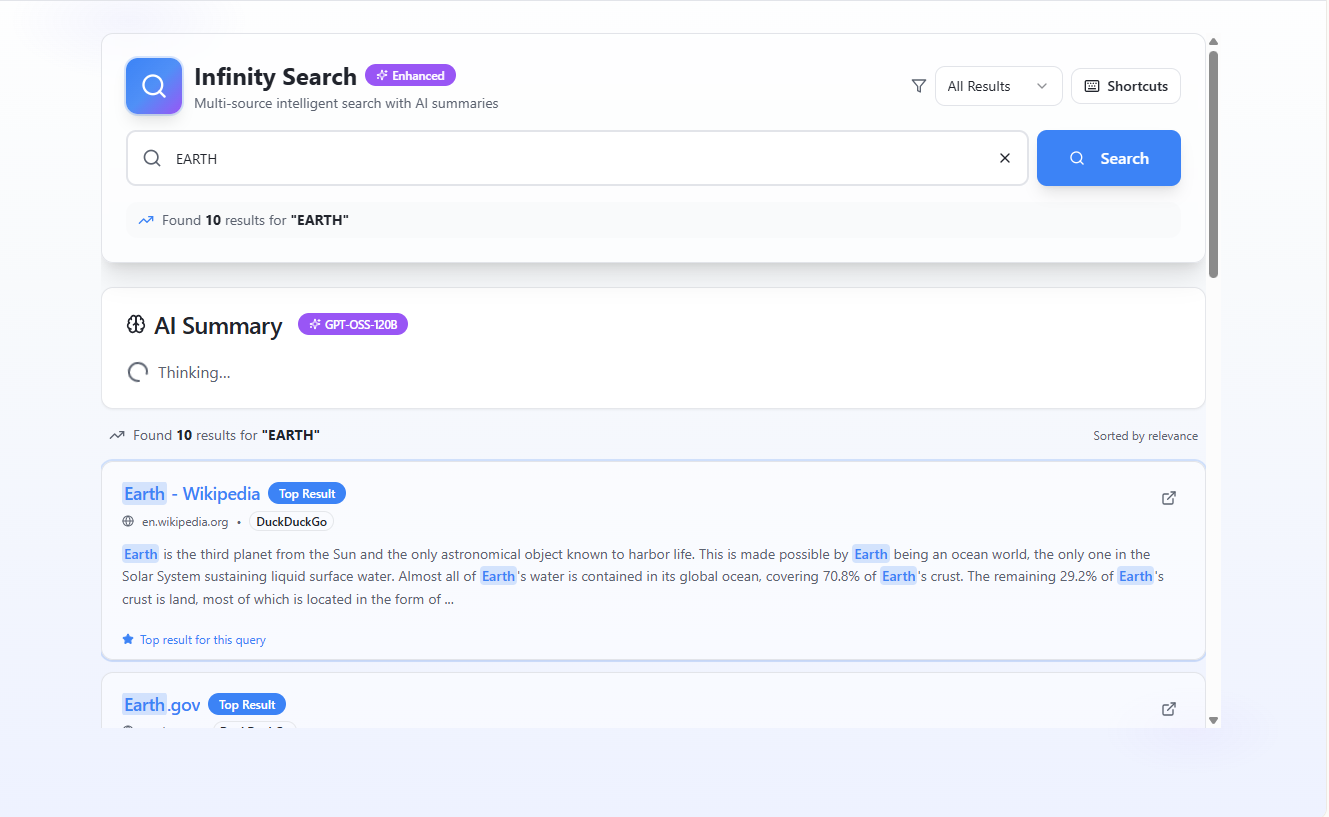Expand the GPT-OSS-120B model badge
1329x817 pixels.
click(x=352, y=323)
